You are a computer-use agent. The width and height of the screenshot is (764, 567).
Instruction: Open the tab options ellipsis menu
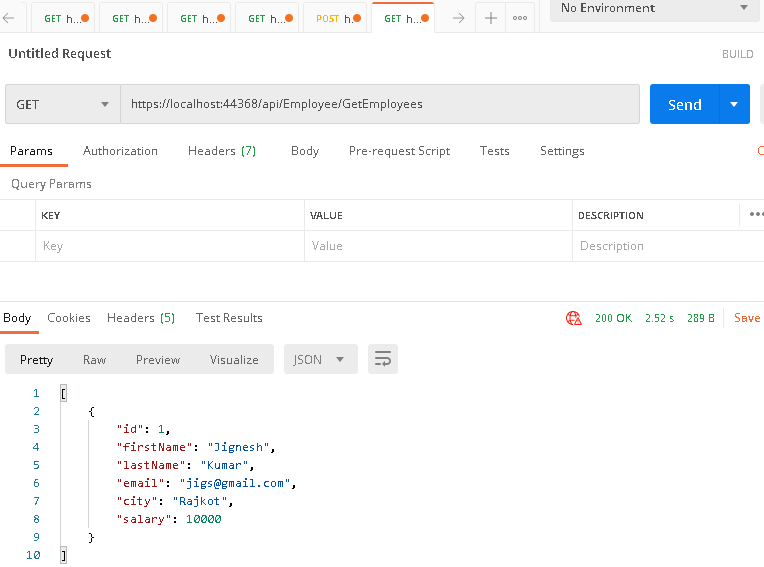click(x=520, y=18)
